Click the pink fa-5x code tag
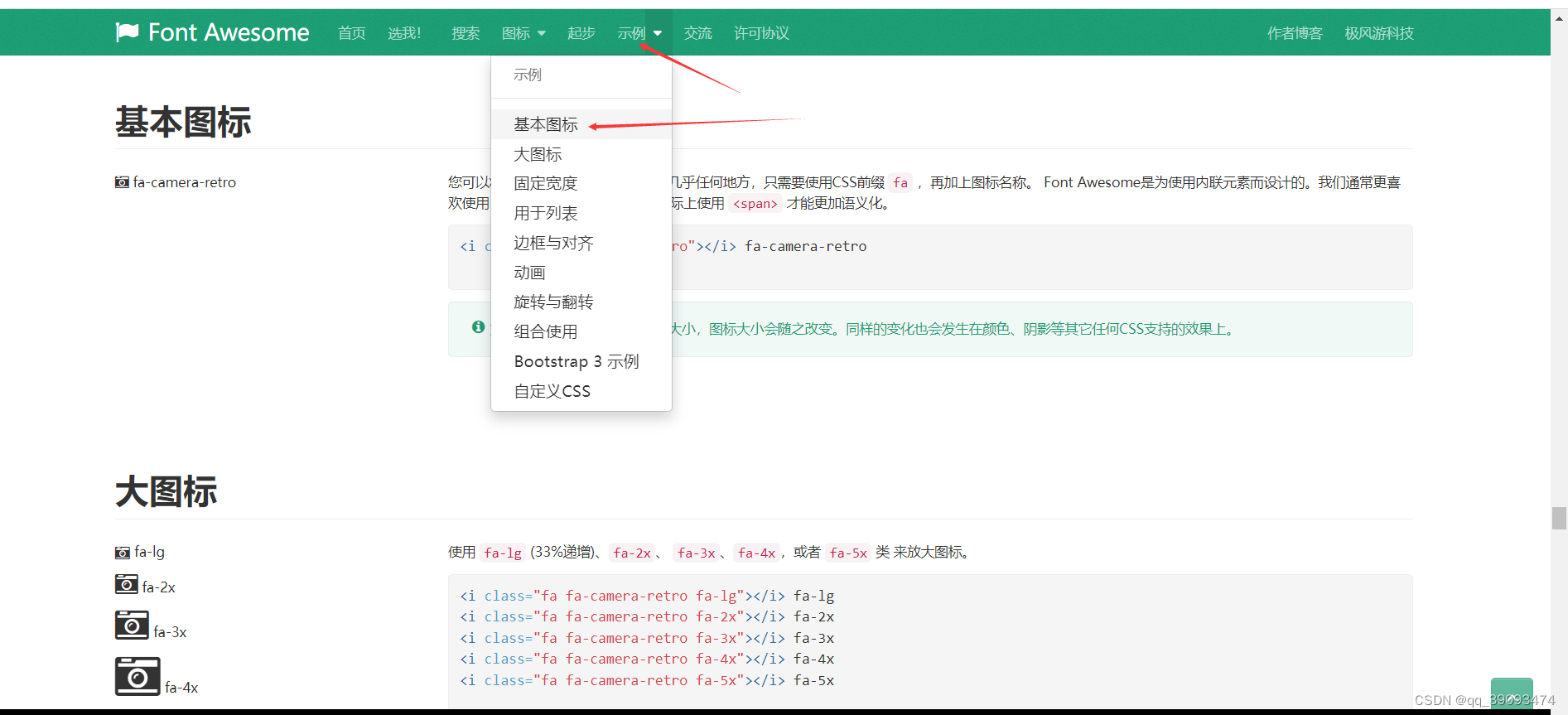The width and height of the screenshot is (1568, 715). (x=849, y=553)
